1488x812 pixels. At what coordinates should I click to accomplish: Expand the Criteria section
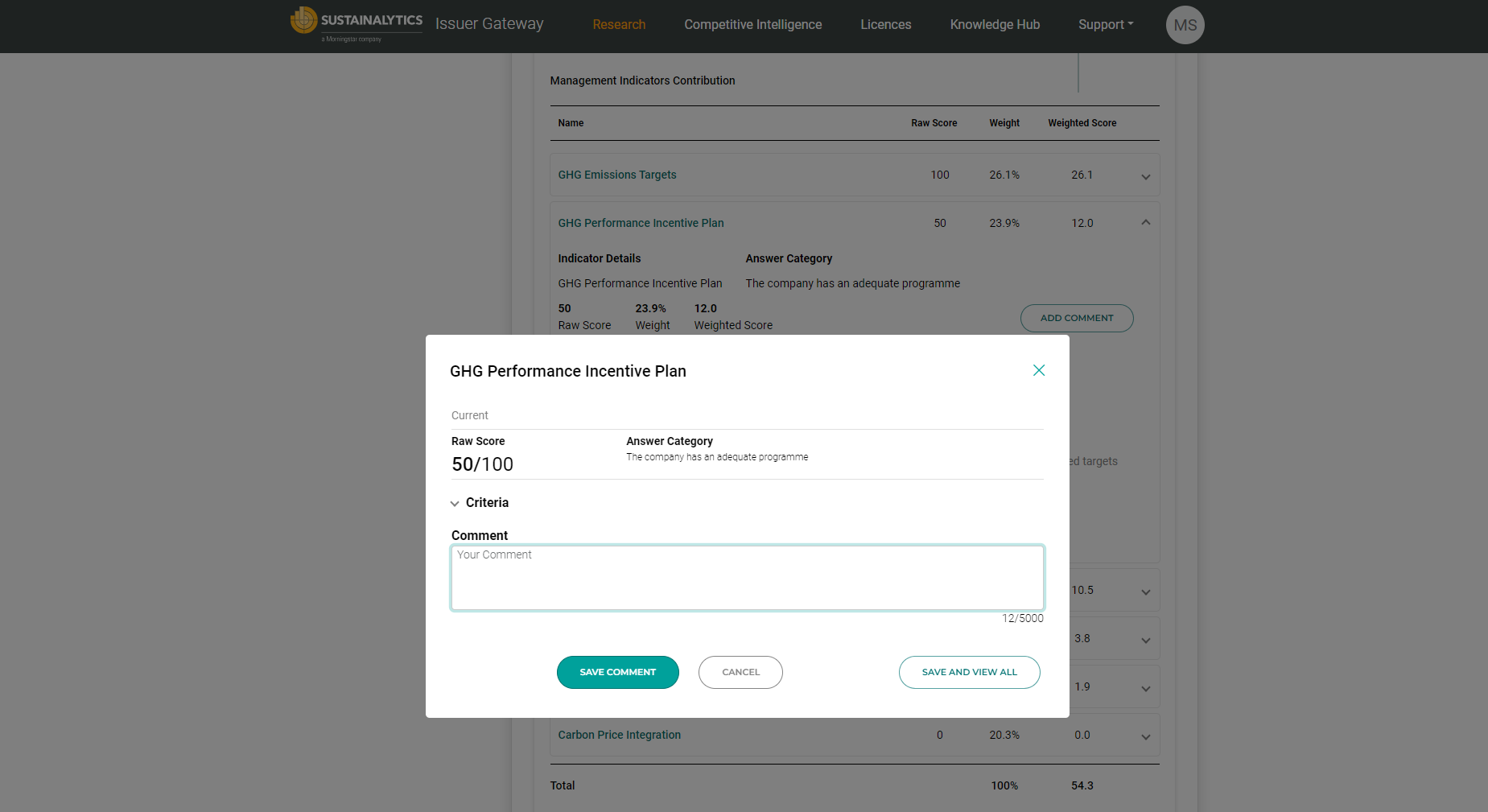pyautogui.click(x=480, y=503)
